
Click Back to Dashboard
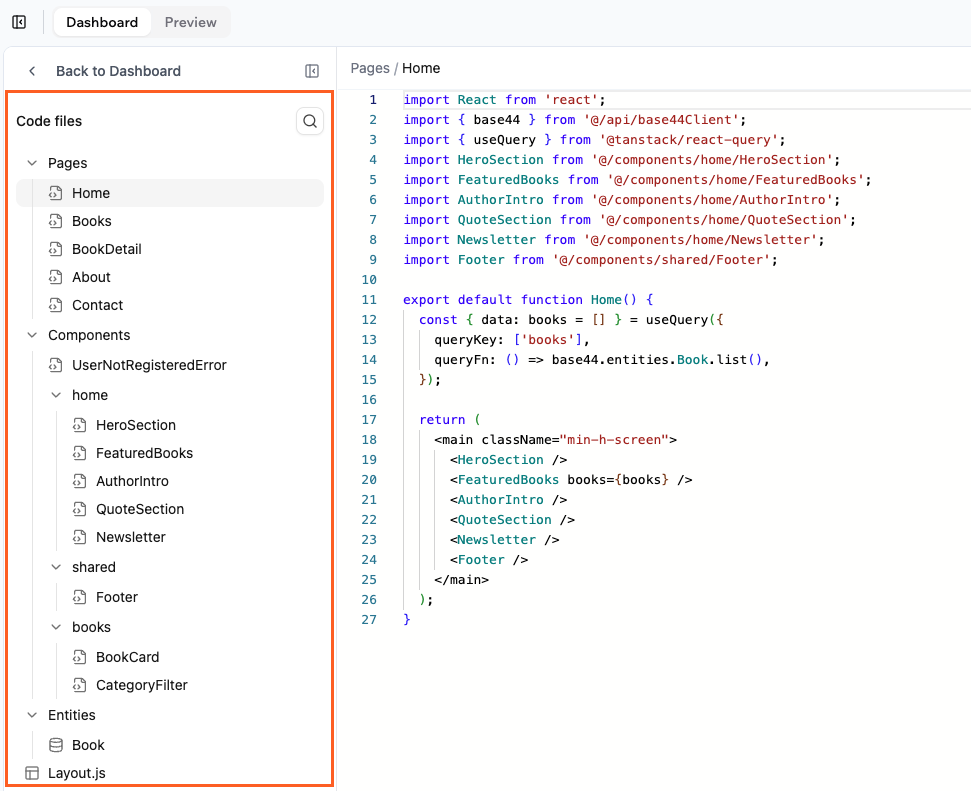point(120,70)
